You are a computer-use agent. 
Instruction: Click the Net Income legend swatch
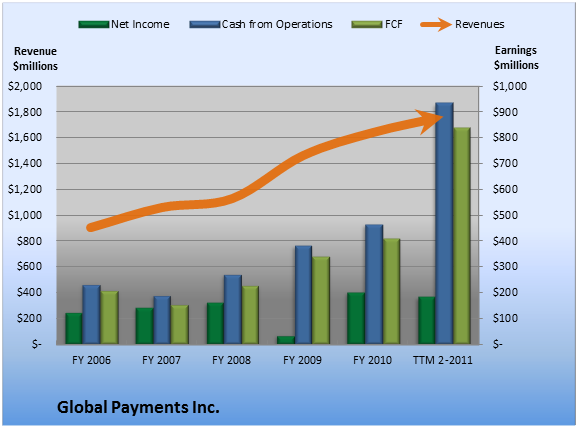point(94,25)
